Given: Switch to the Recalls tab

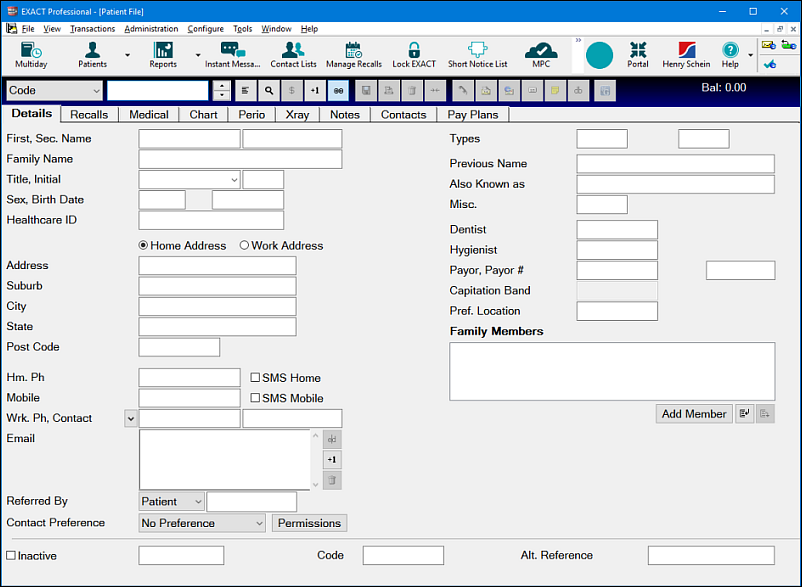Looking at the screenshot, I should coord(89,115).
